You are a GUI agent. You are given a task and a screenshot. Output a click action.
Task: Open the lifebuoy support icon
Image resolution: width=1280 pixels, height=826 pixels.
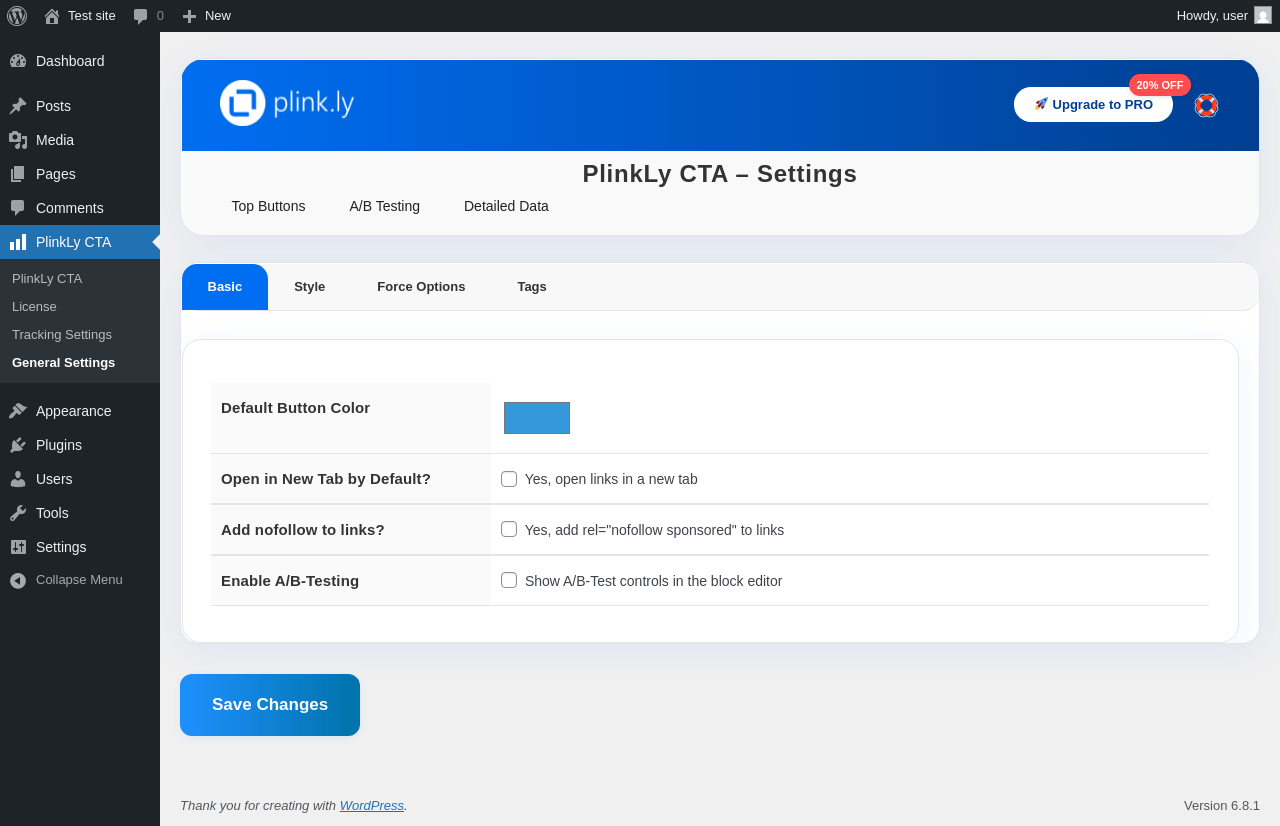coord(1206,105)
